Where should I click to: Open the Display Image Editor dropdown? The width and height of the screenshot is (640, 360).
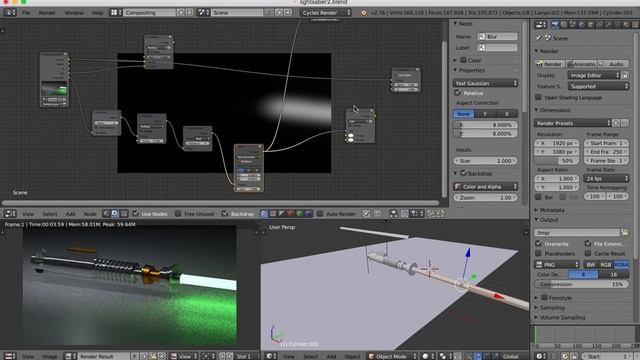594,76
